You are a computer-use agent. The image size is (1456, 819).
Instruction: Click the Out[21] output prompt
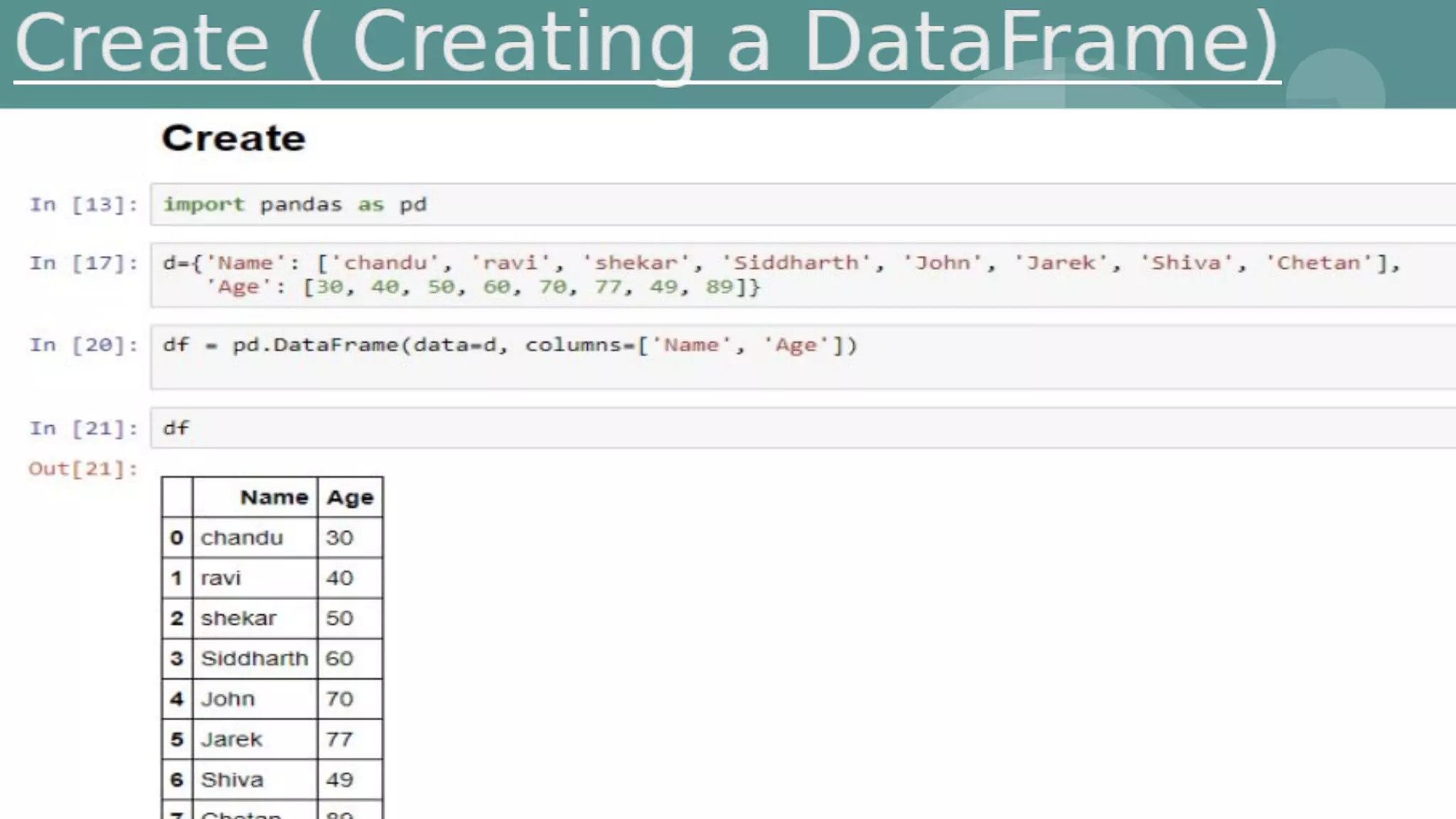84,469
